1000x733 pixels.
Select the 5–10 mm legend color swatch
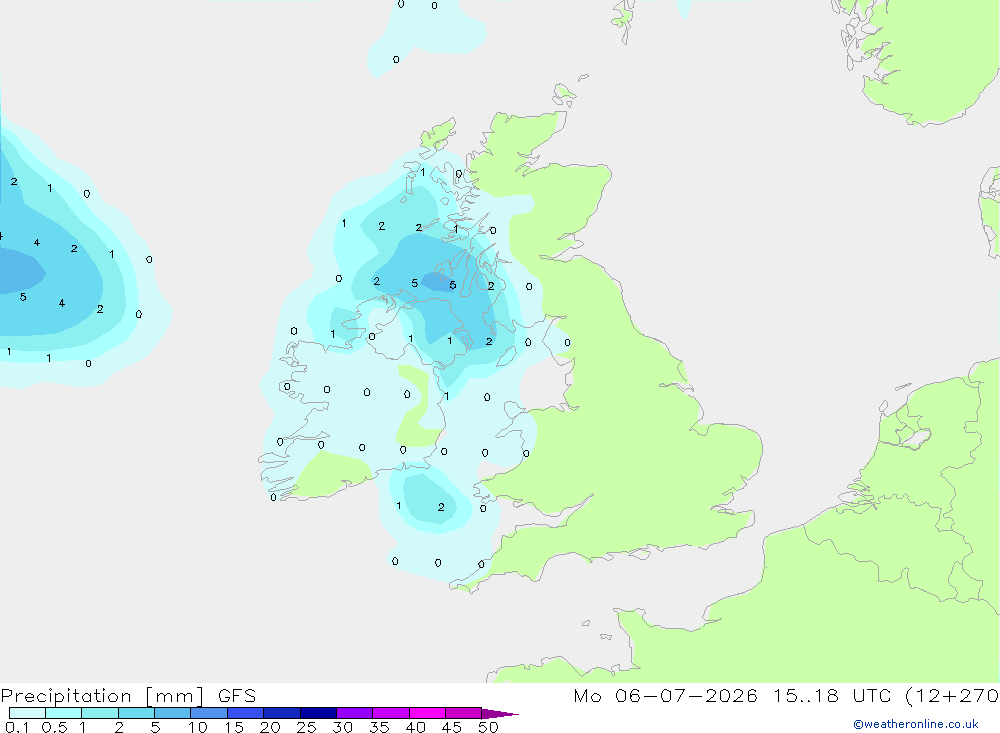173,713
